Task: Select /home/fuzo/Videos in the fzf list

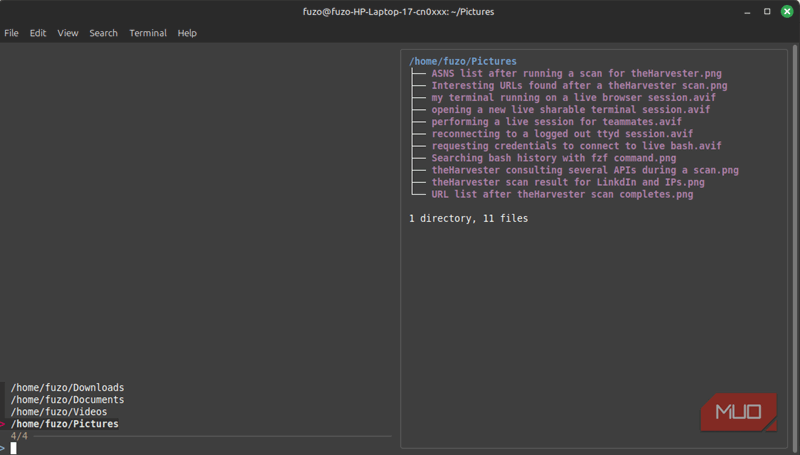Action: 59,412
